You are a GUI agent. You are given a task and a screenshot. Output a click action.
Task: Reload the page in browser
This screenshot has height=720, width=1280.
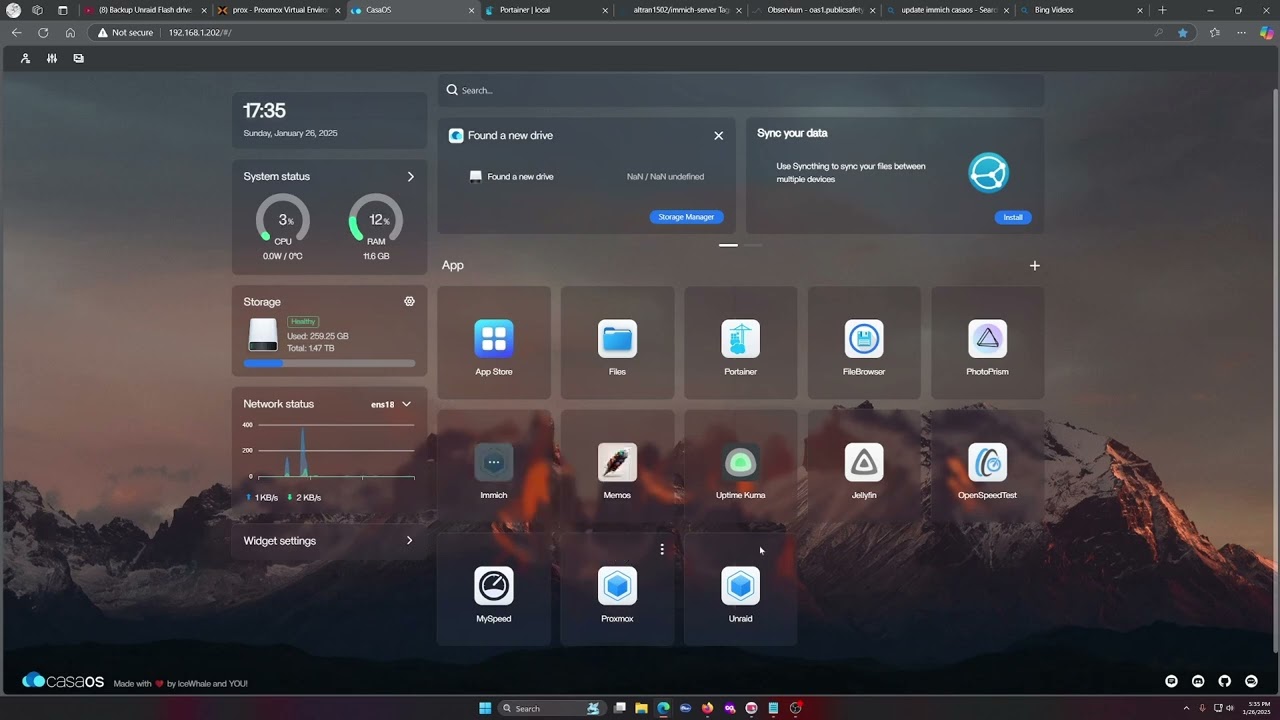coord(43,32)
